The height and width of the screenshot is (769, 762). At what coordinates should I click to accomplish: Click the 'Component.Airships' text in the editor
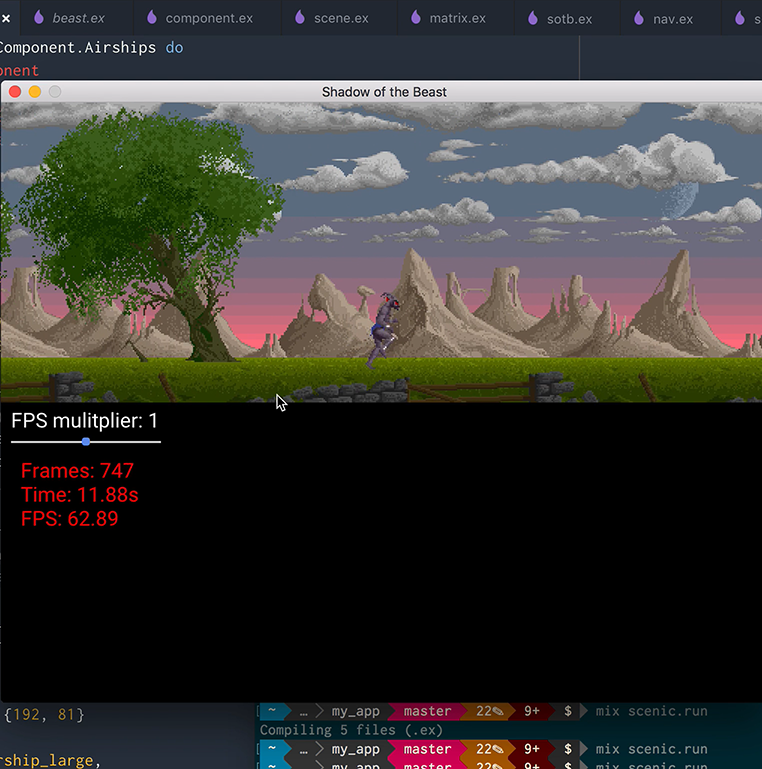point(77,48)
